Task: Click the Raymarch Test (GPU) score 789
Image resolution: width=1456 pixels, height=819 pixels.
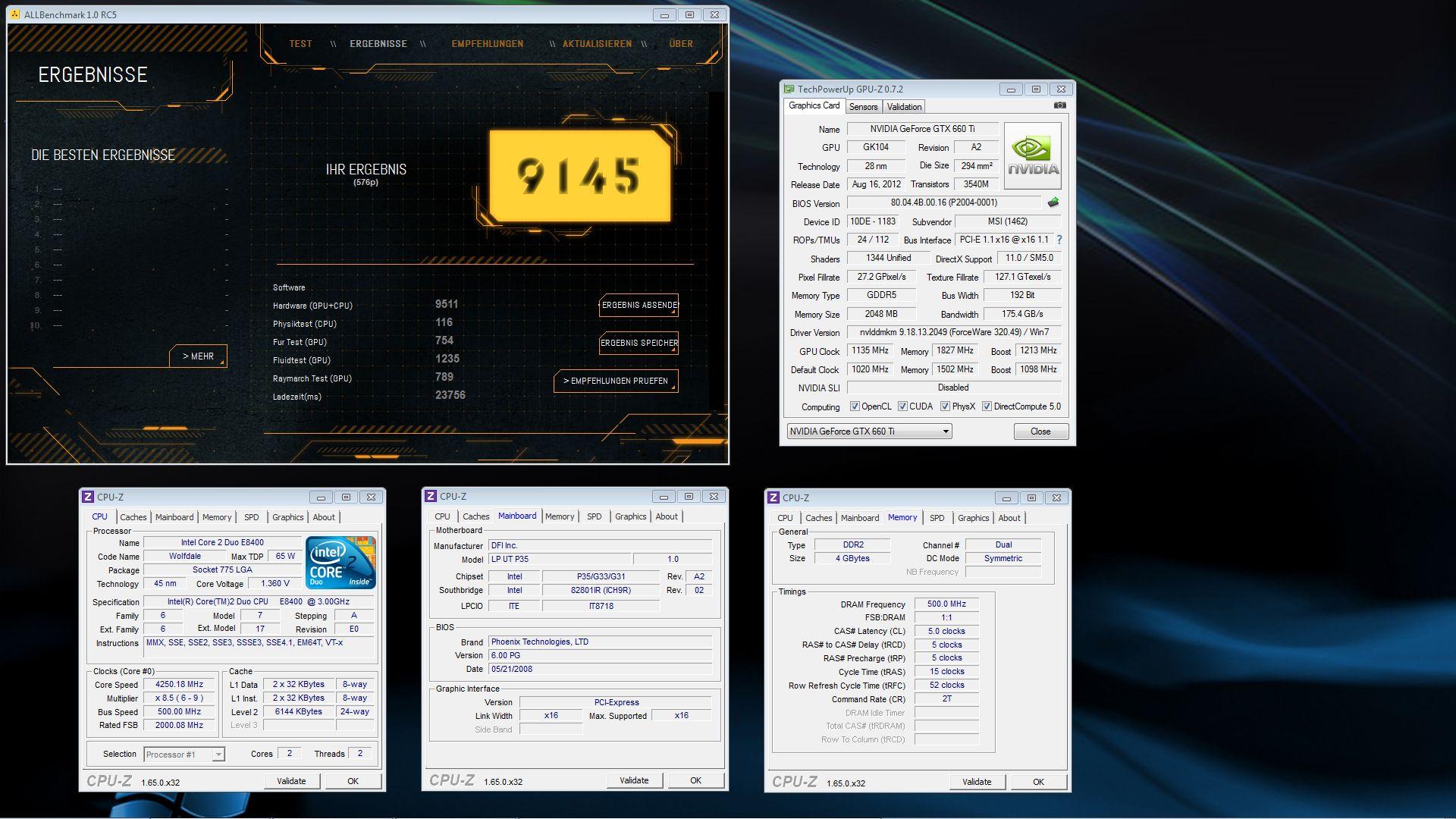Action: coord(444,377)
